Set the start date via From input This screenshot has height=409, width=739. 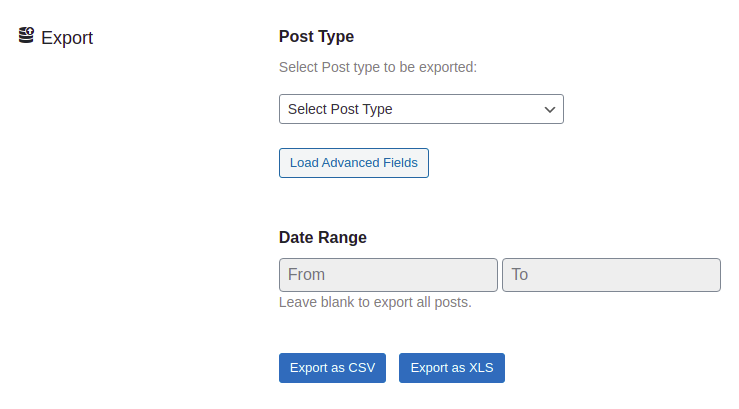pyautogui.click(x=388, y=275)
